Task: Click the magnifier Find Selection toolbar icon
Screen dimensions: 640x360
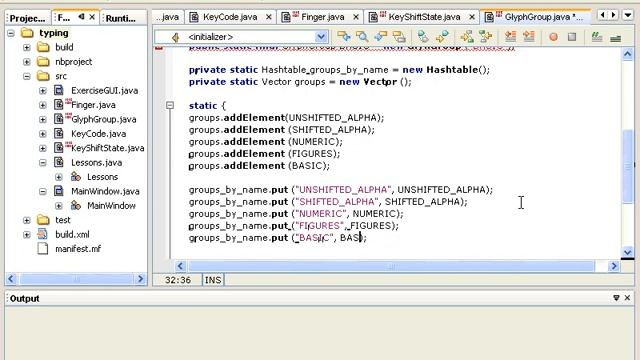Action: click(x=362, y=37)
